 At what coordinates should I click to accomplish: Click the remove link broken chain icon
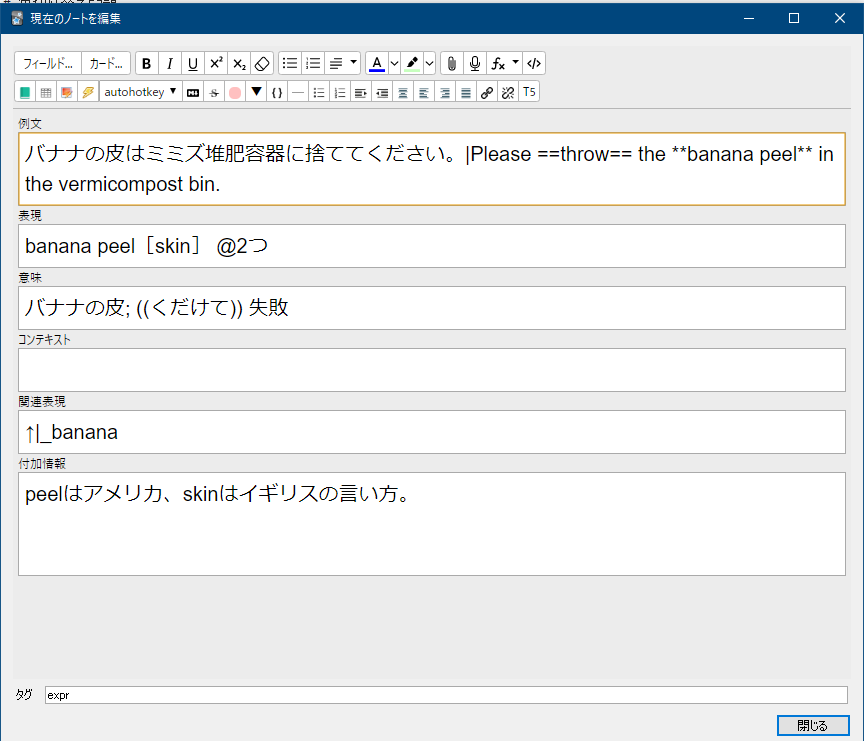coord(507,92)
